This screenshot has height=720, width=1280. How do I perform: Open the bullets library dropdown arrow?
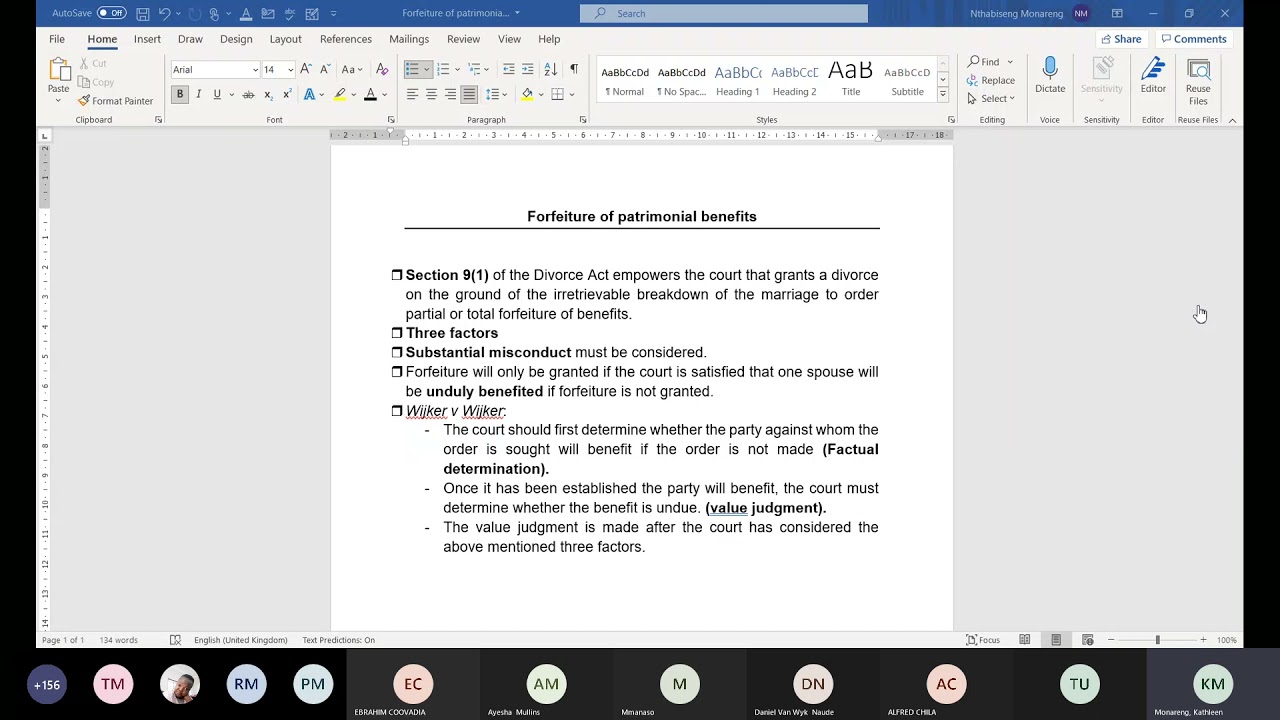point(426,69)
